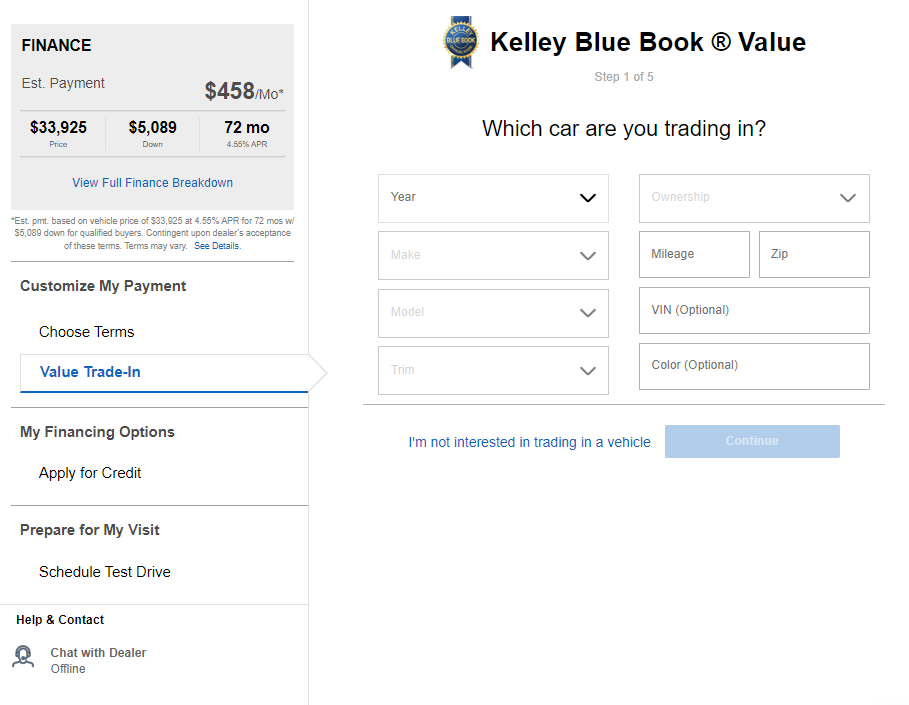The image size is (909, 705).
Task: Click the VIN (Optional) text field
Action: (754, 310)
